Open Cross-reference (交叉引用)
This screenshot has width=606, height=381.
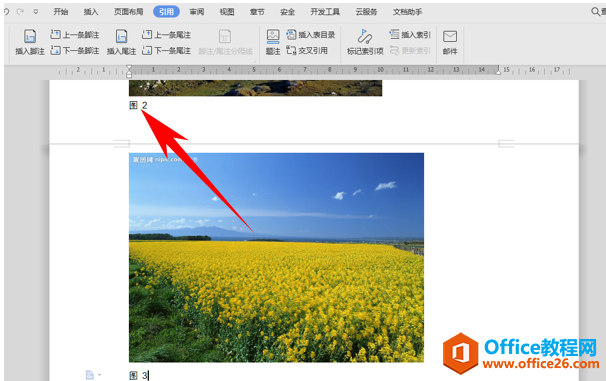tap(307, 51)
